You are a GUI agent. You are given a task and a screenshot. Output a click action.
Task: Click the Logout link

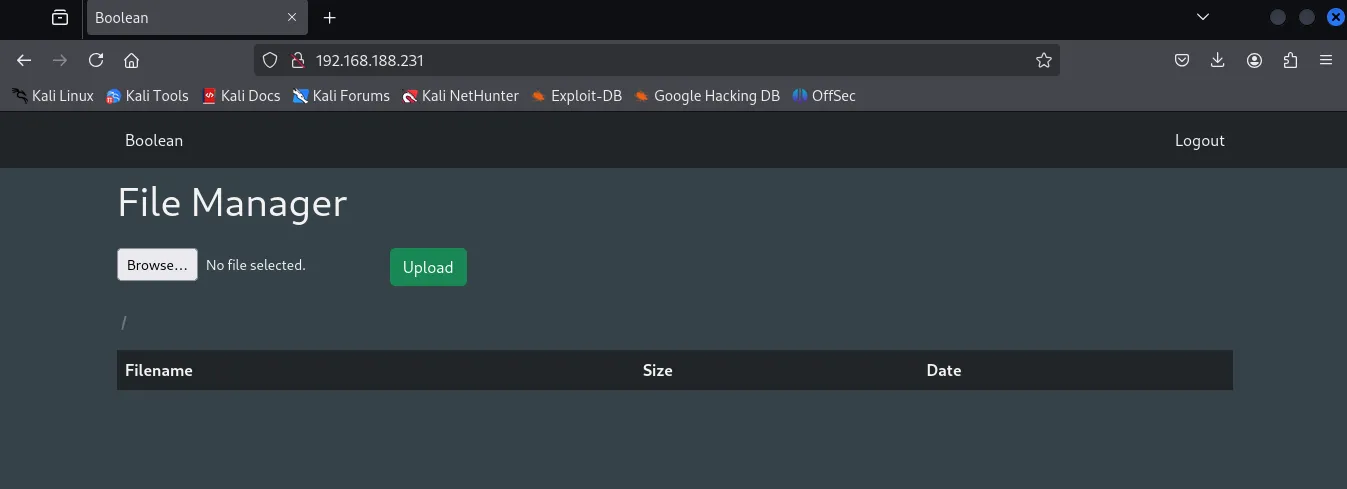point(1199,140)
